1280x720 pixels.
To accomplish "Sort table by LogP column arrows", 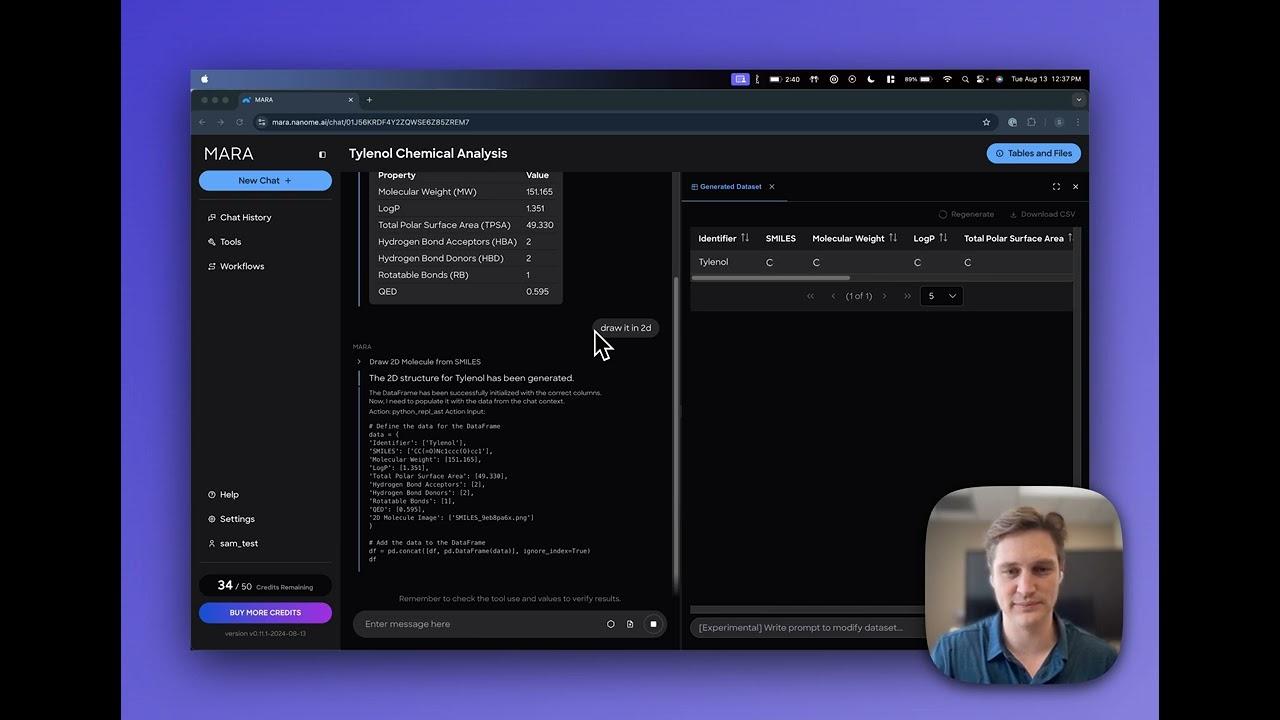I will click(943, 238).
